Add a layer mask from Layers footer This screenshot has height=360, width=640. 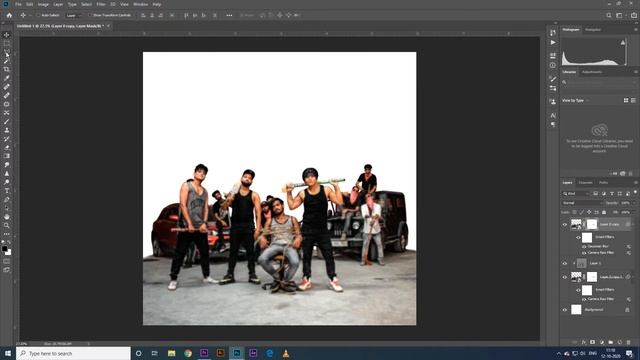pos(593,342)
